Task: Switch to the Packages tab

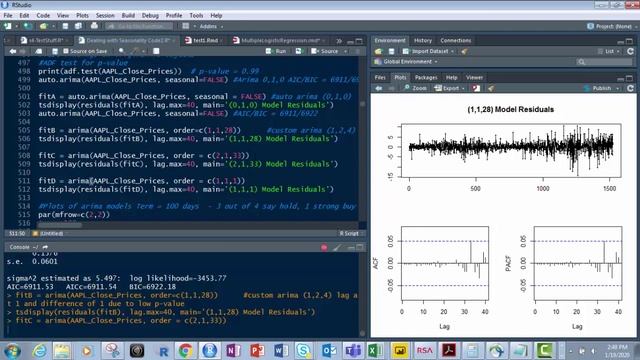Action: click(x=426, y=77)
